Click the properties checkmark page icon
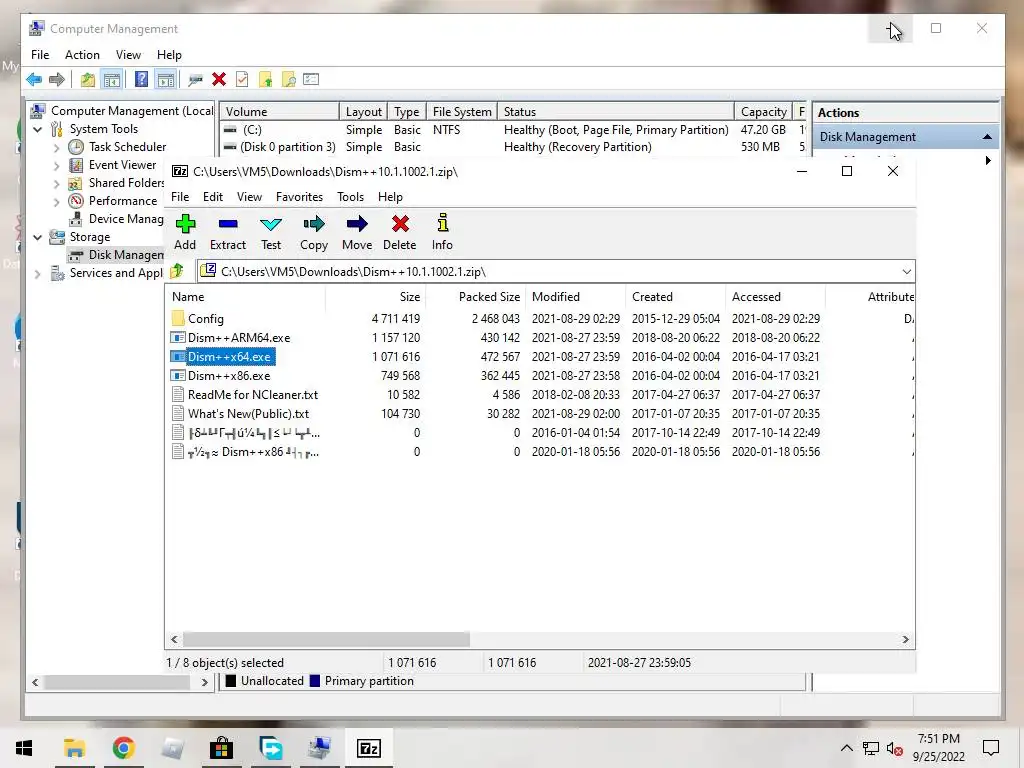Screen dimensions: 1024x768 tap(242, 80)
